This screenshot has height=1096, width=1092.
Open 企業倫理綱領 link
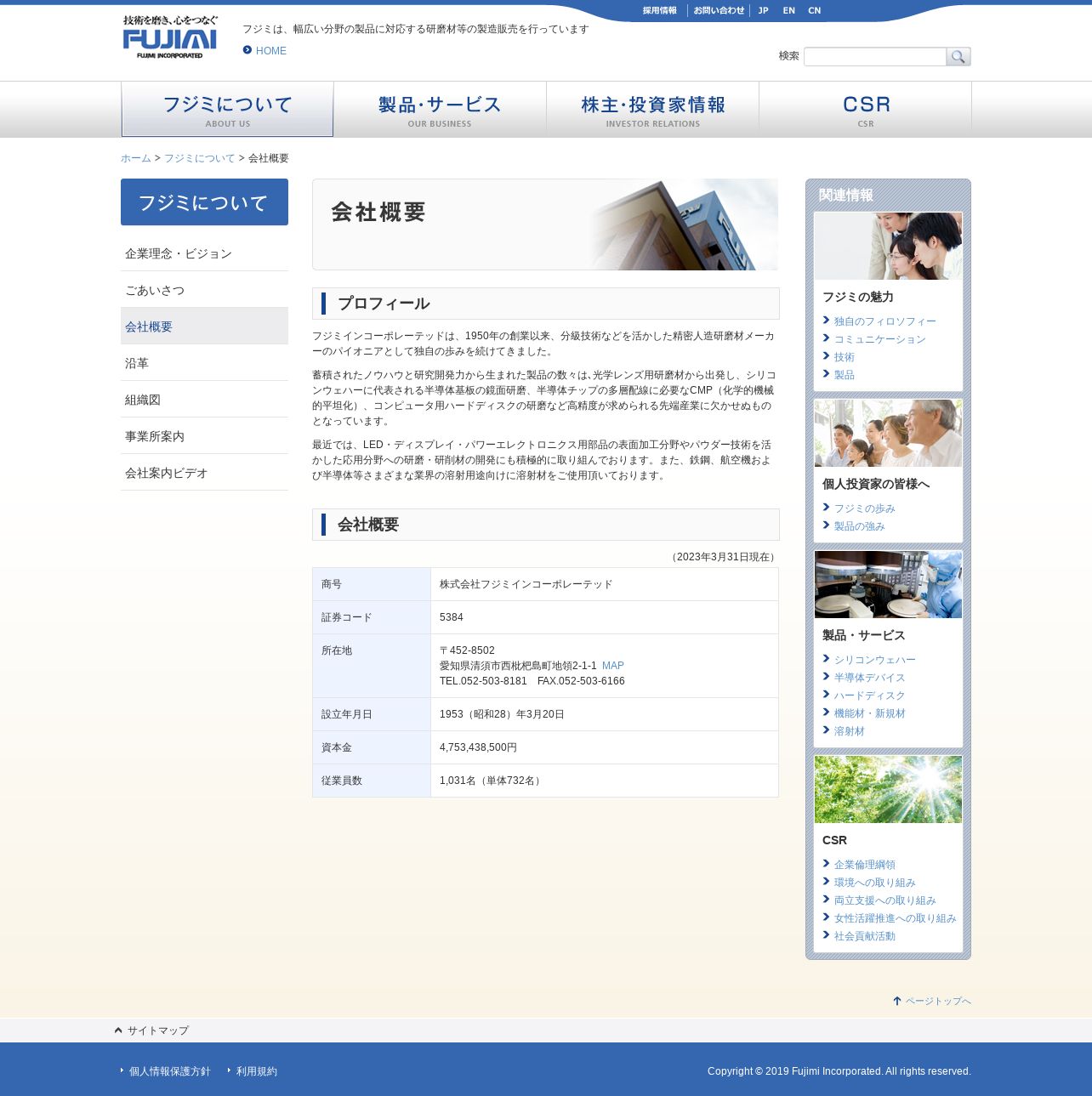click(x=864, y=865)
